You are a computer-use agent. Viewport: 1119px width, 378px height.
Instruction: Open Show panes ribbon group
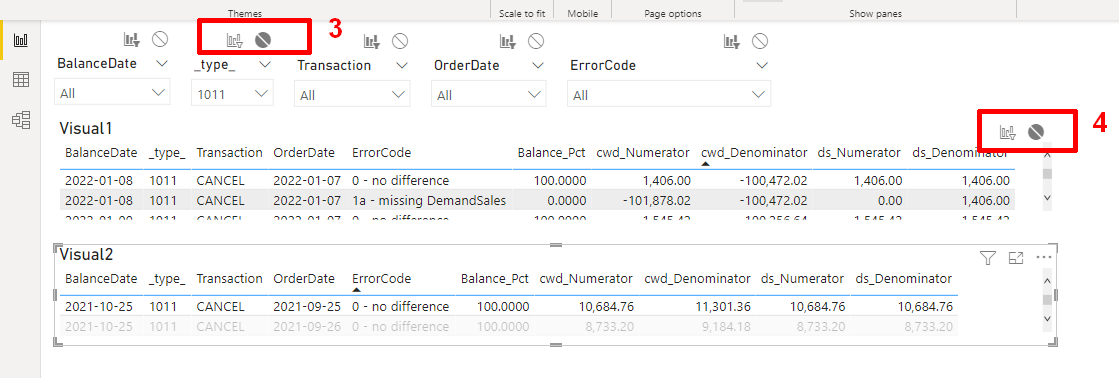click(875, 14)
